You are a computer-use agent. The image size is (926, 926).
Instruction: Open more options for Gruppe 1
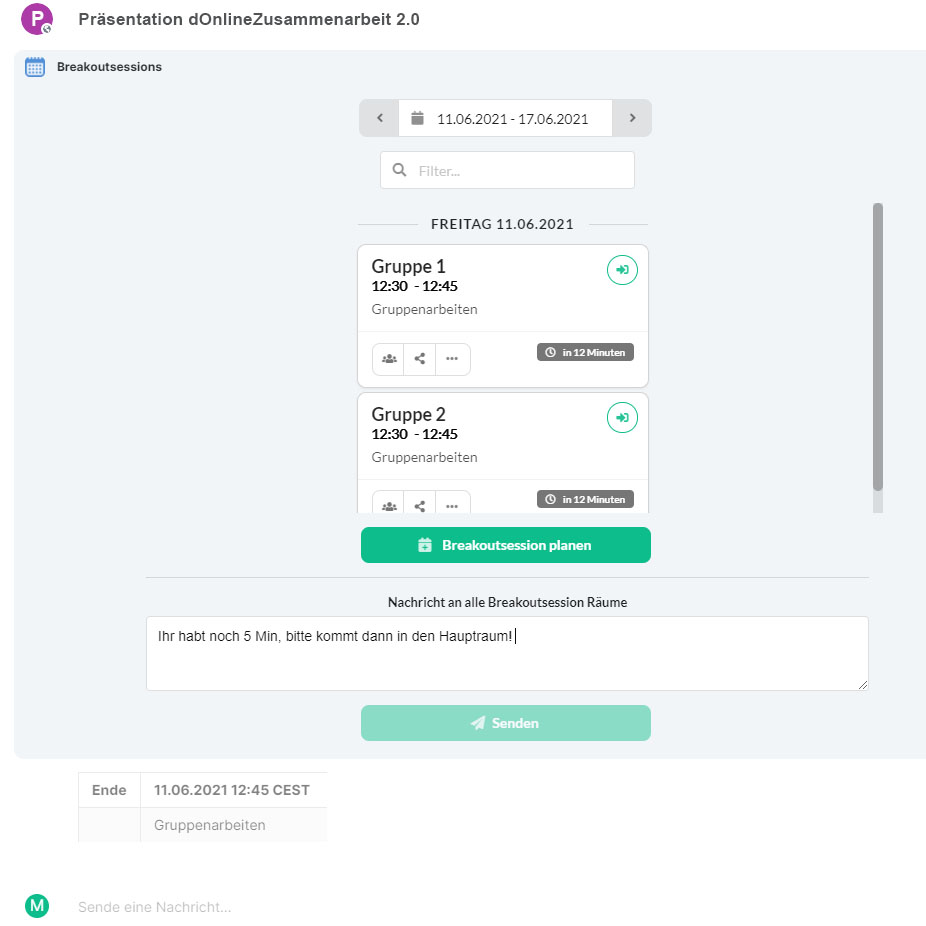coord(452,358)
